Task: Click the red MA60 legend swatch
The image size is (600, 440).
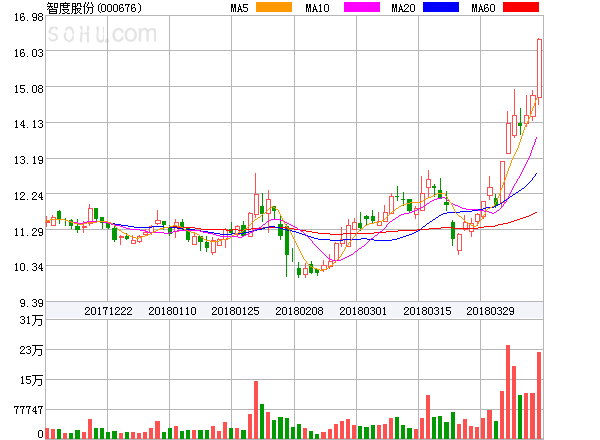Action: point(521,7)
